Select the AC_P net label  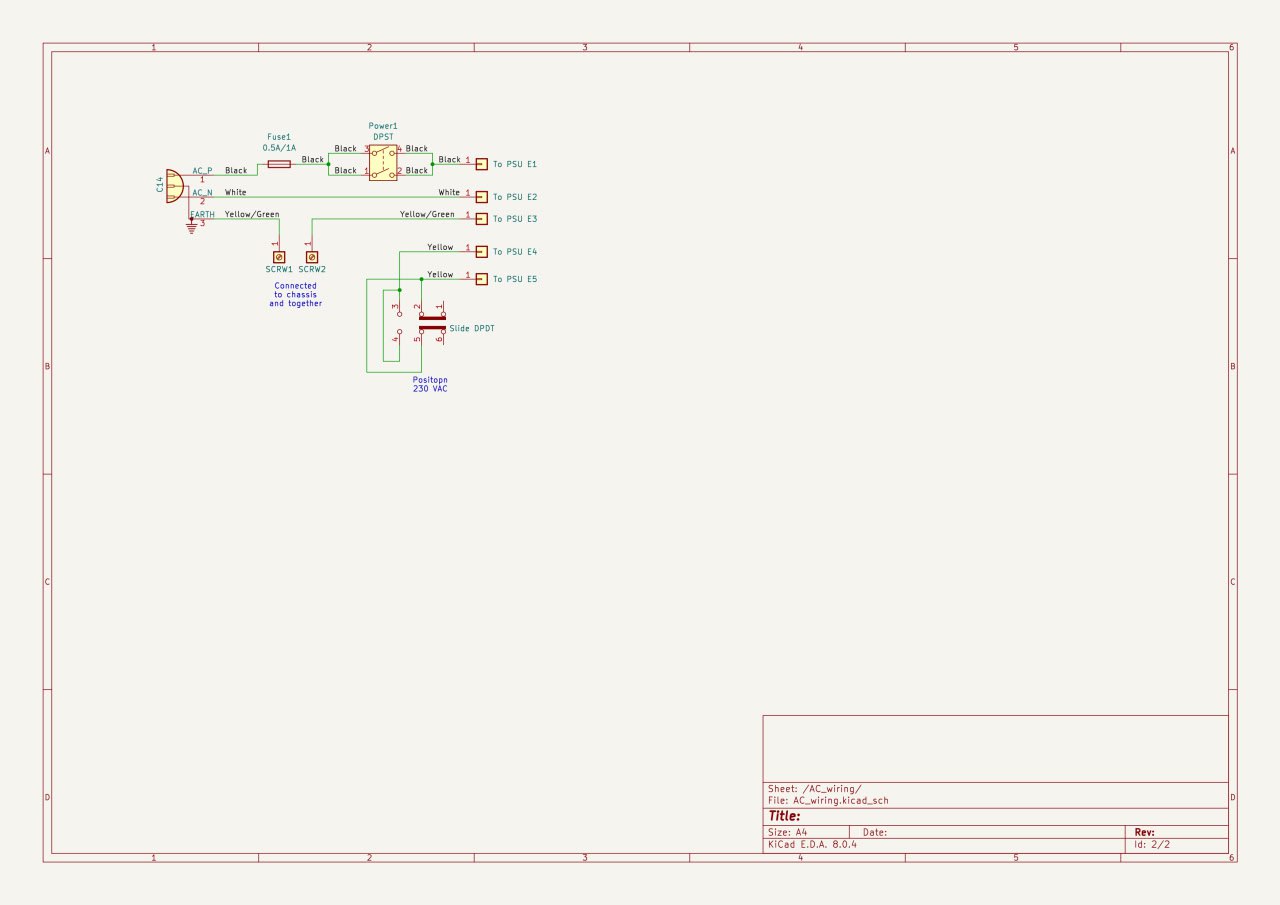[x=202, y=171]
